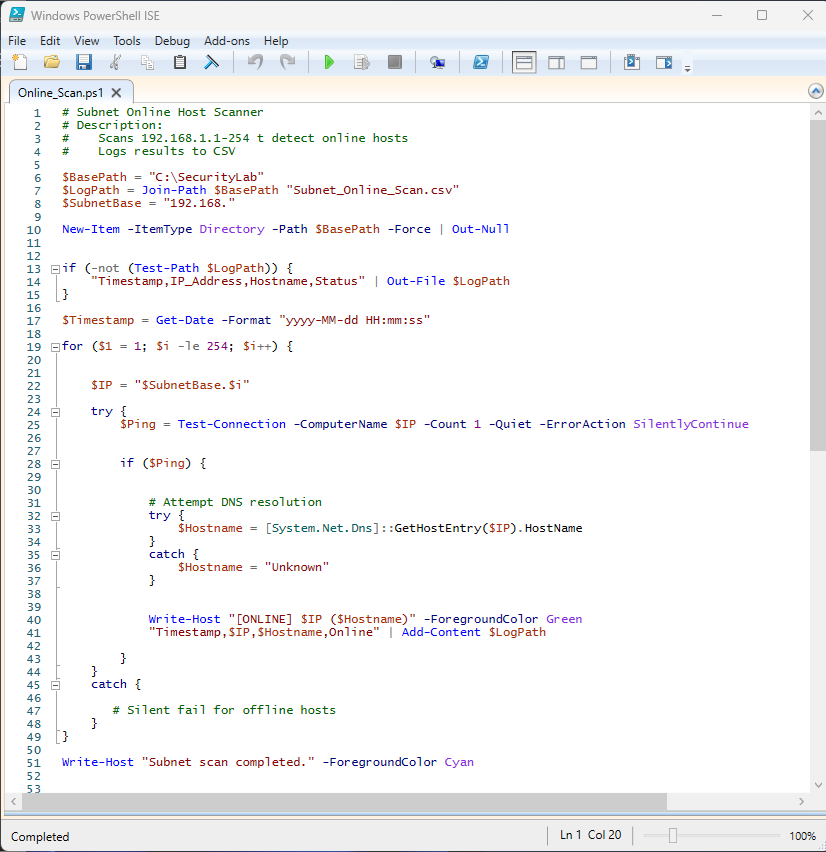826x852 pixels.
Task: Close the Online_Scan.ps1 tab
Action: point(116,92)
